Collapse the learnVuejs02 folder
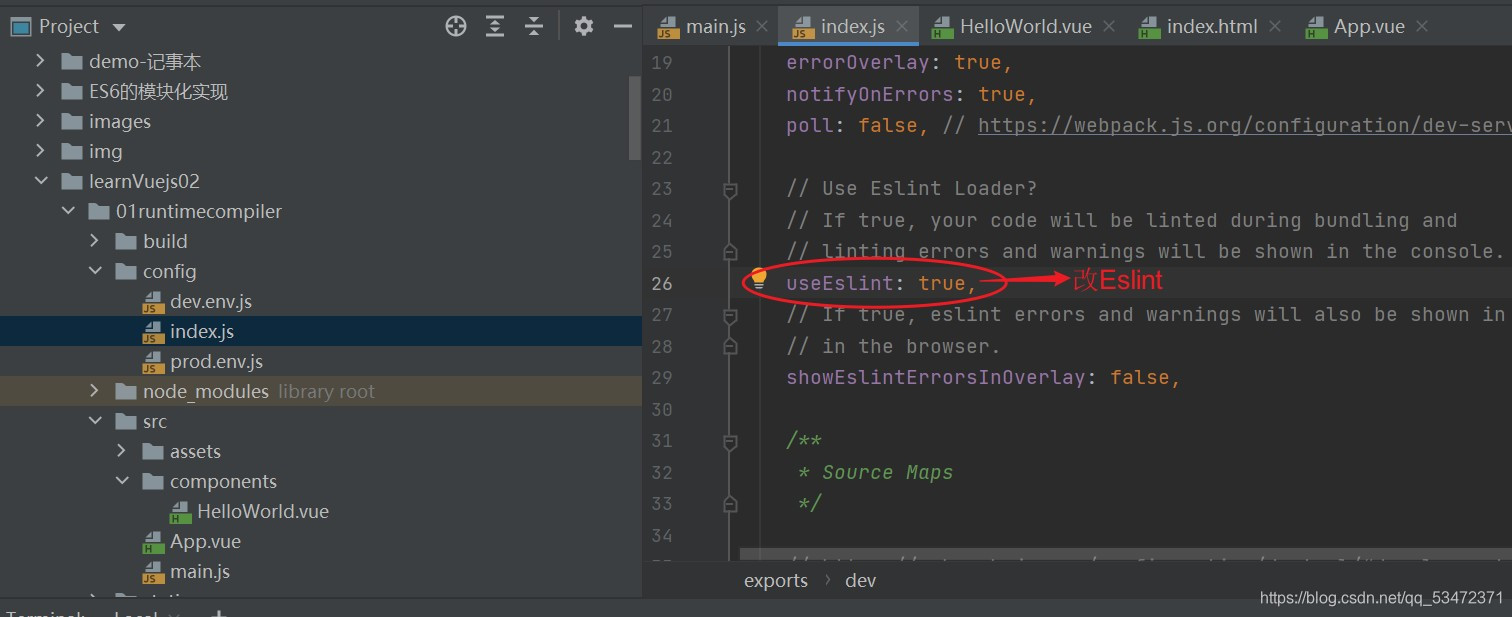 coord(40,181)
